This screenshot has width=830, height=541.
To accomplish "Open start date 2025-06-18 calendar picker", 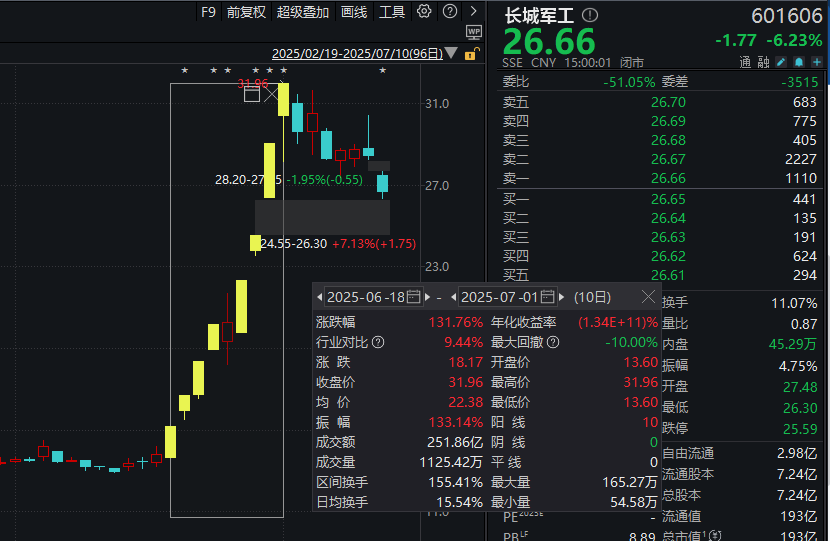I will click(x=413, y=297).
